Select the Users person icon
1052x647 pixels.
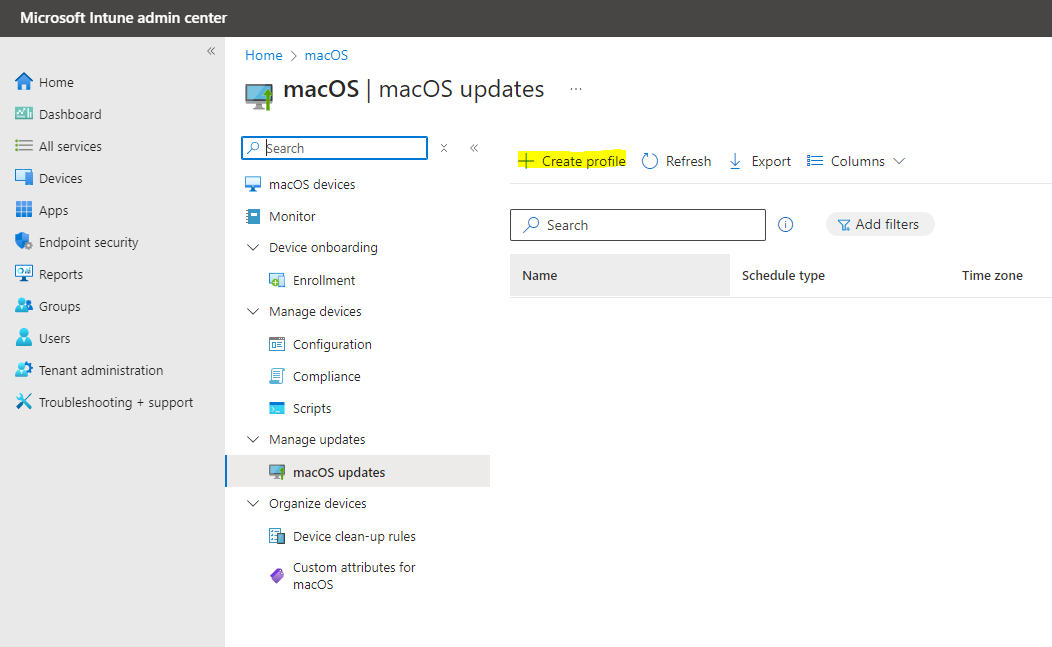(23, 338)
